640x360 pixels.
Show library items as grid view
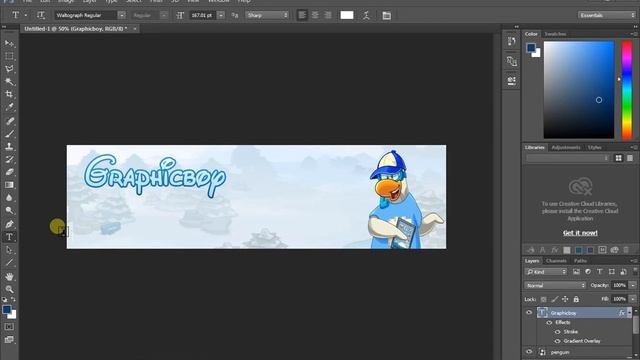(x=618, y=158)
